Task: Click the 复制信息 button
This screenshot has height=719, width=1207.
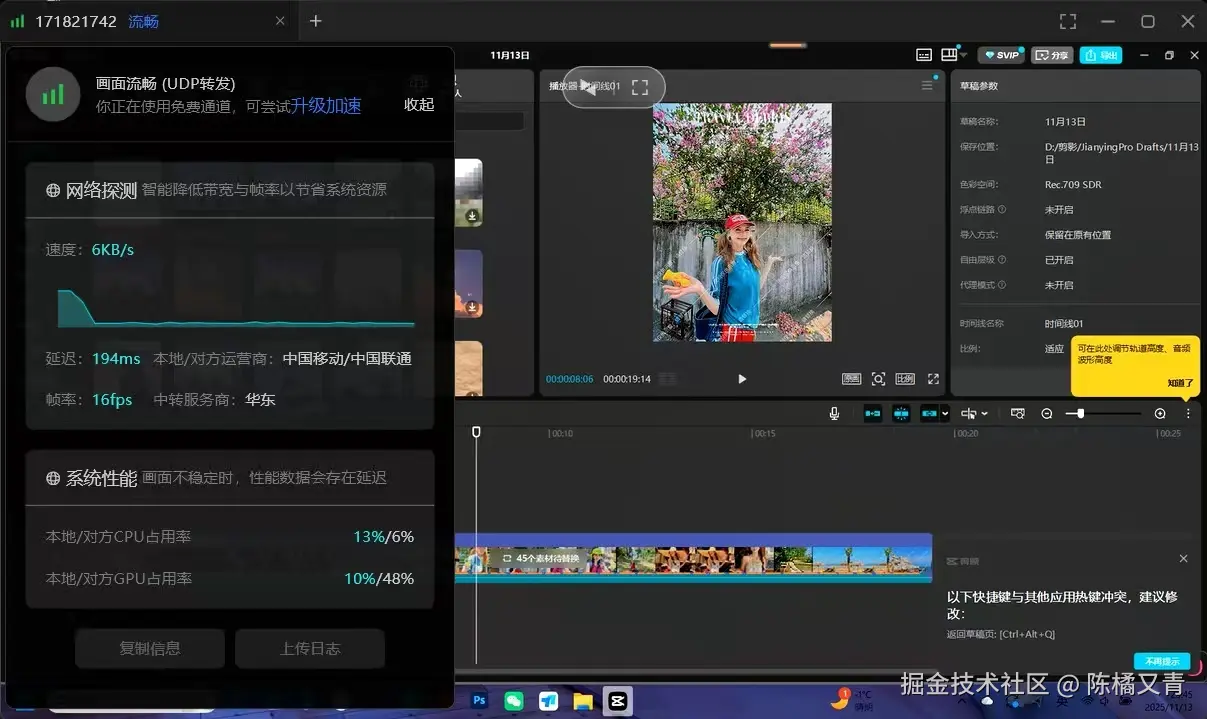Action: pos(150,648)
